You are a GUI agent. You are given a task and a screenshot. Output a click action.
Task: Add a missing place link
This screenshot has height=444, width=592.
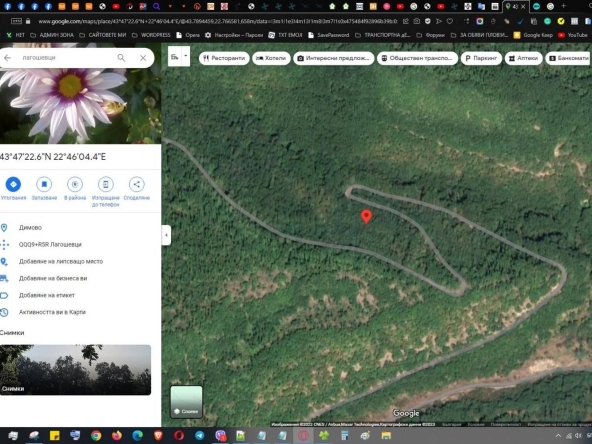coord(61,261)
